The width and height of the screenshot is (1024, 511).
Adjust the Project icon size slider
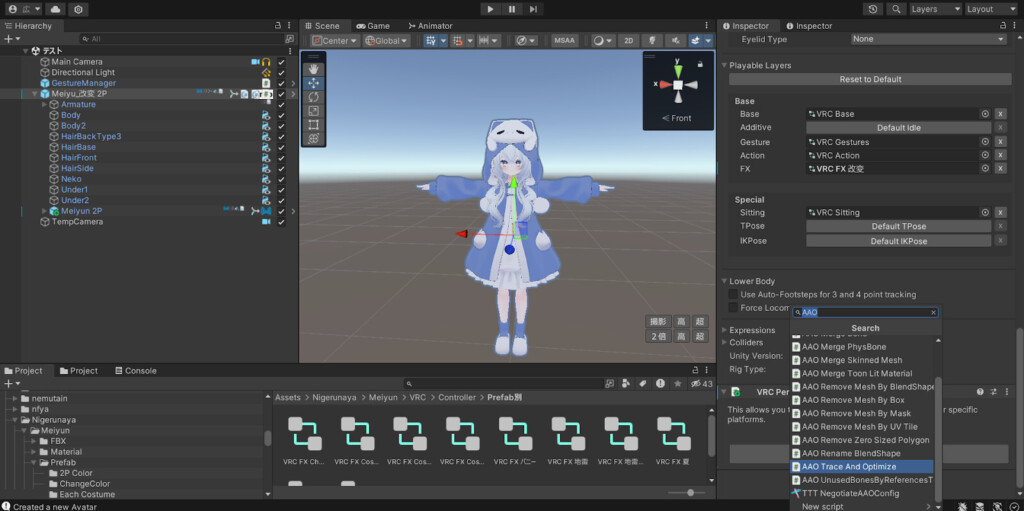click(690, 493)
